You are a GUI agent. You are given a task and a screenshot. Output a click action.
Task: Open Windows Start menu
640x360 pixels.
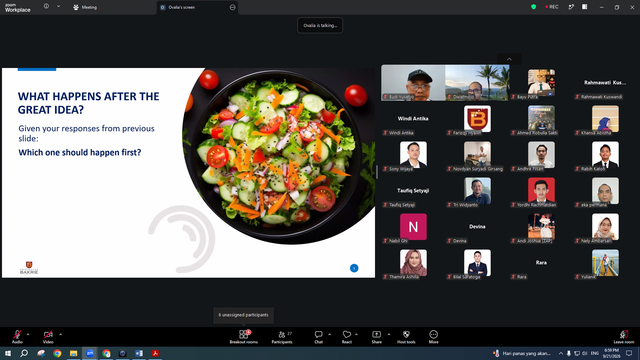(x=8, y=353)
